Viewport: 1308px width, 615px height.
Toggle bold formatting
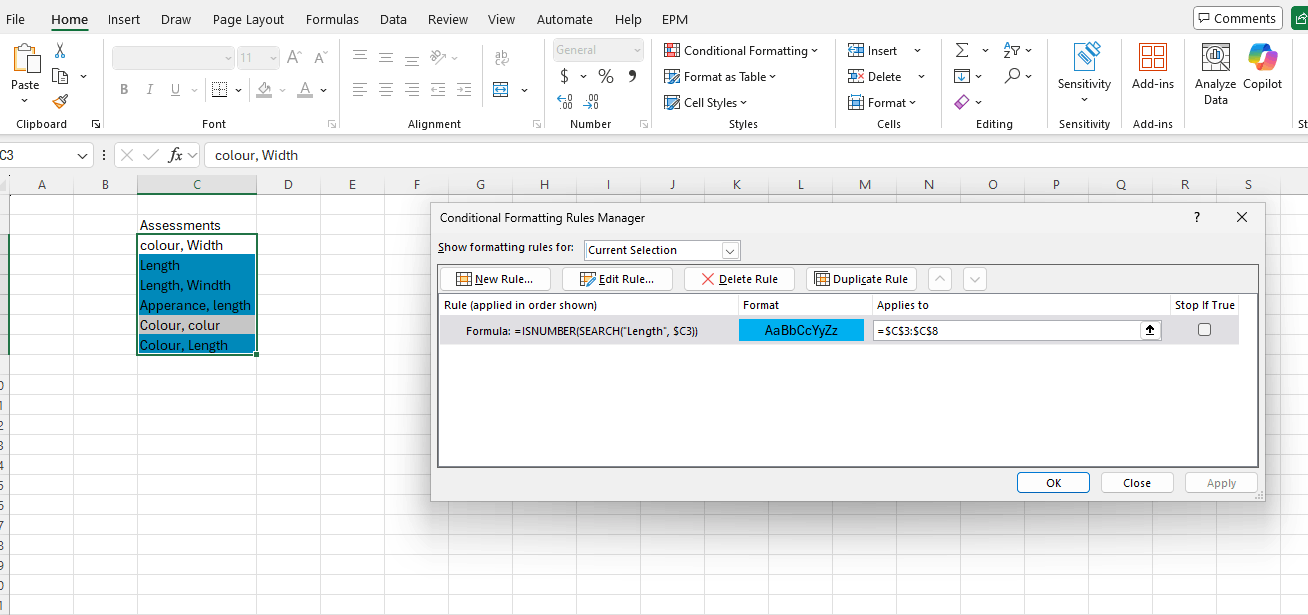[x=123, y=89]
